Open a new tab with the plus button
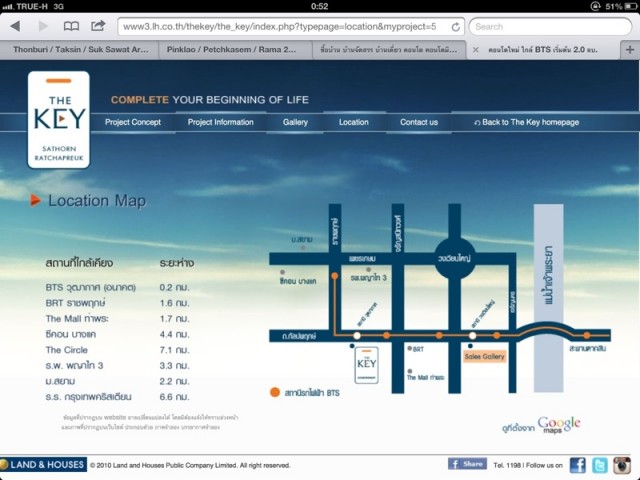 coord(629,49)
